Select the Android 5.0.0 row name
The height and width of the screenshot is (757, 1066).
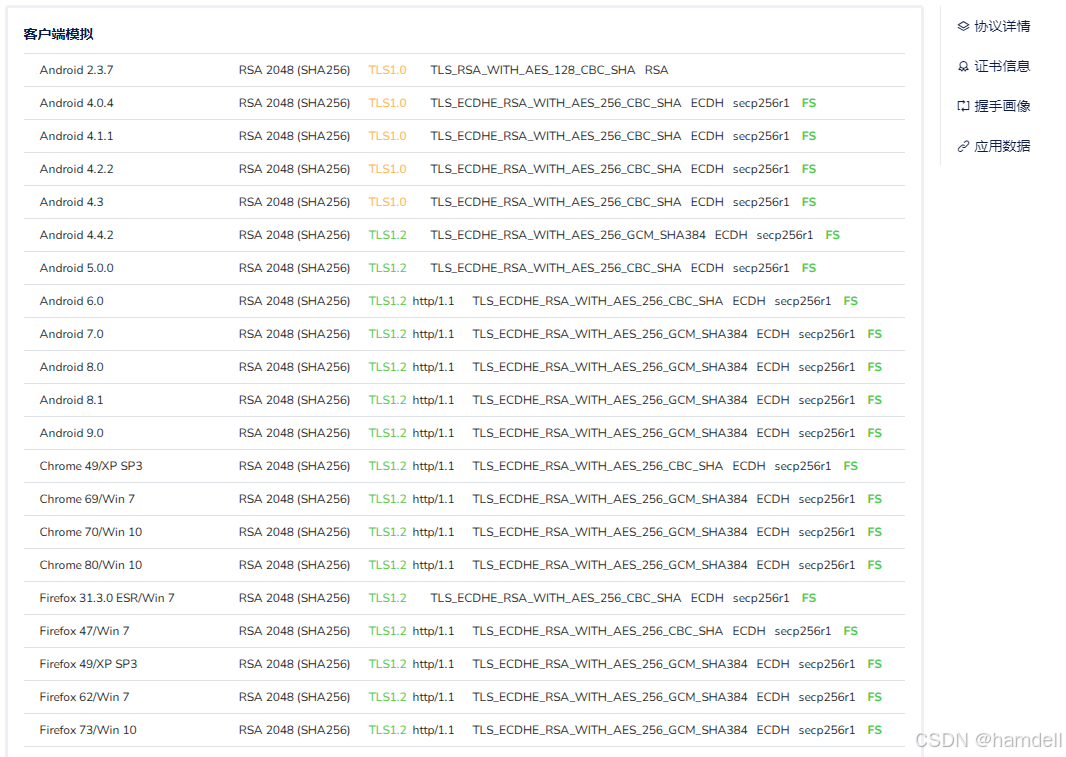click(76, 268)
